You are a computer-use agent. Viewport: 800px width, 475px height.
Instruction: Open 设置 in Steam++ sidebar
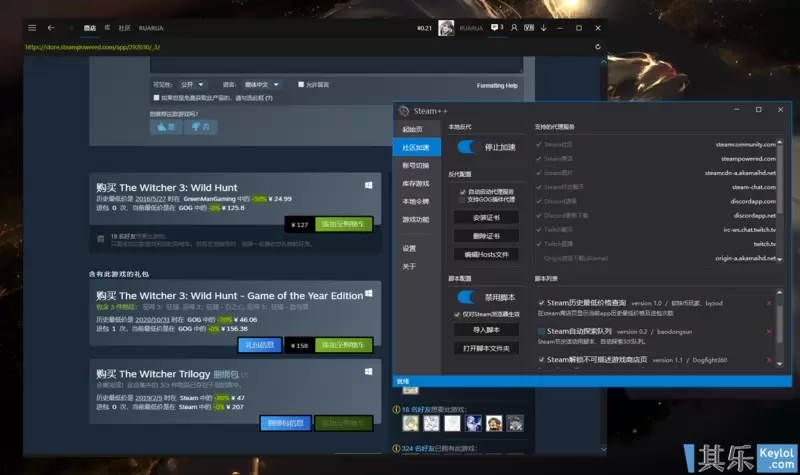coord(417,248)
